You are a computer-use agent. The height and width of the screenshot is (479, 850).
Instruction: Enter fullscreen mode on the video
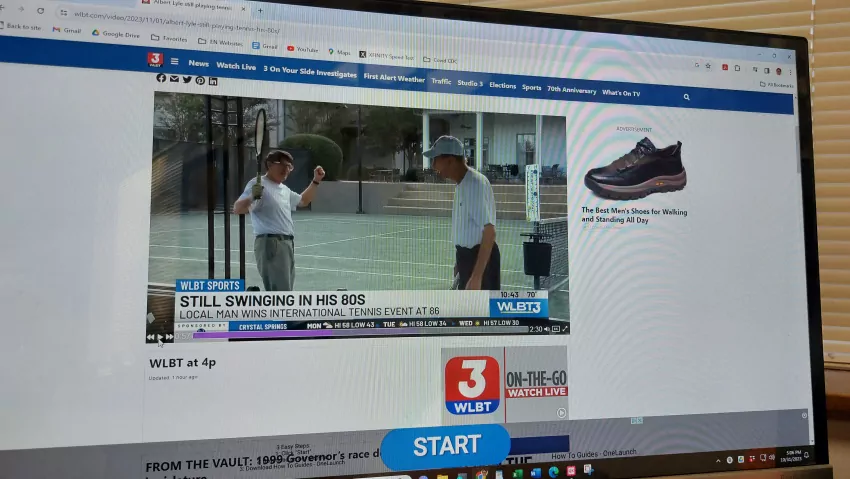565,329
